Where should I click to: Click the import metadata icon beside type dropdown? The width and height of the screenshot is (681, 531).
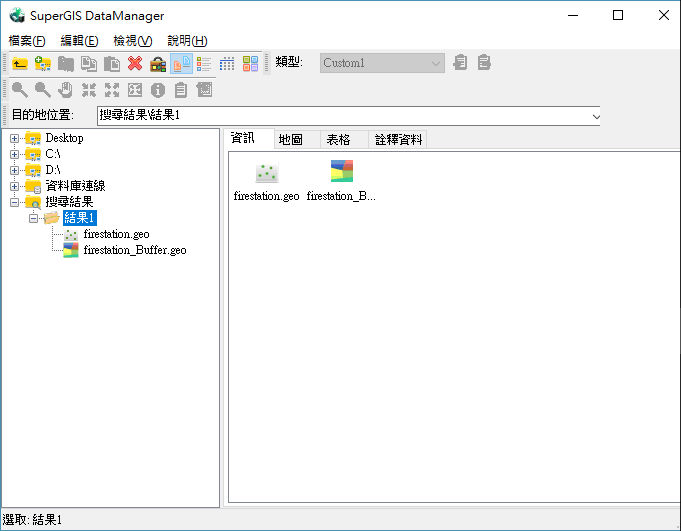(460, 63)
